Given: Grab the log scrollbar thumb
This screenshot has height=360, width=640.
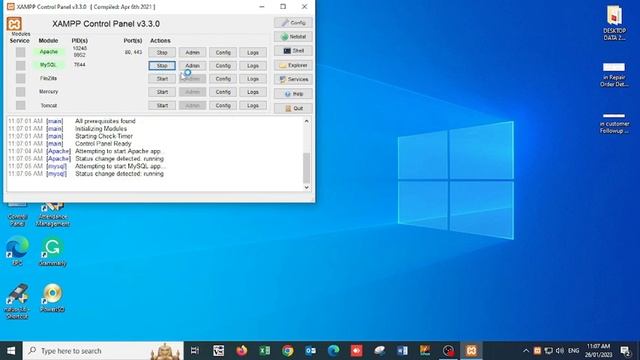Looking at the screenshot, I should click(x=307, y=167).
